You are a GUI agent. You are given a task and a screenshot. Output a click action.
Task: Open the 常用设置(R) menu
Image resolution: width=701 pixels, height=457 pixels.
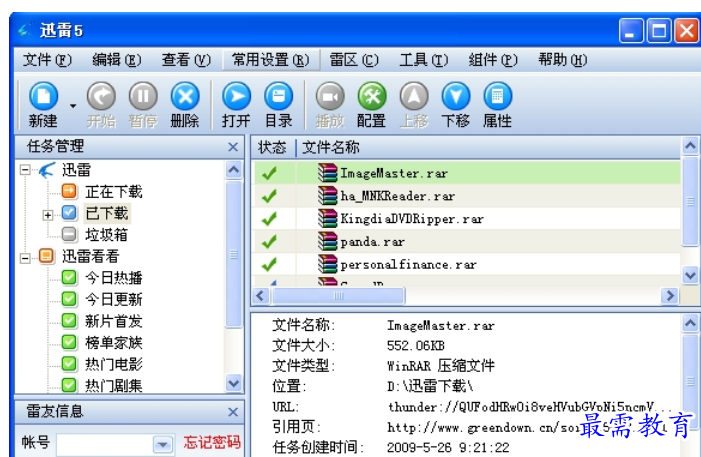click(271, 60)
